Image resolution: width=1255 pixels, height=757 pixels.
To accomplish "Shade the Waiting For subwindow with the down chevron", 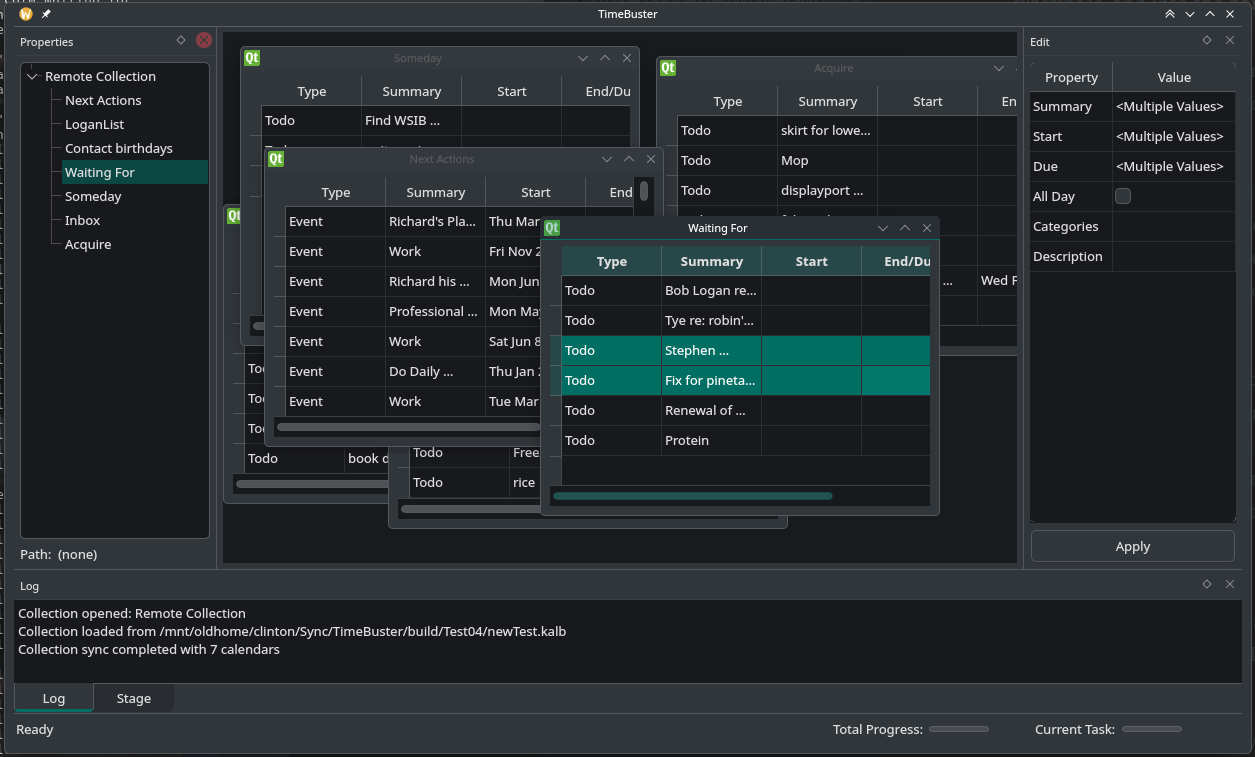I will click(x=883, y=228).
